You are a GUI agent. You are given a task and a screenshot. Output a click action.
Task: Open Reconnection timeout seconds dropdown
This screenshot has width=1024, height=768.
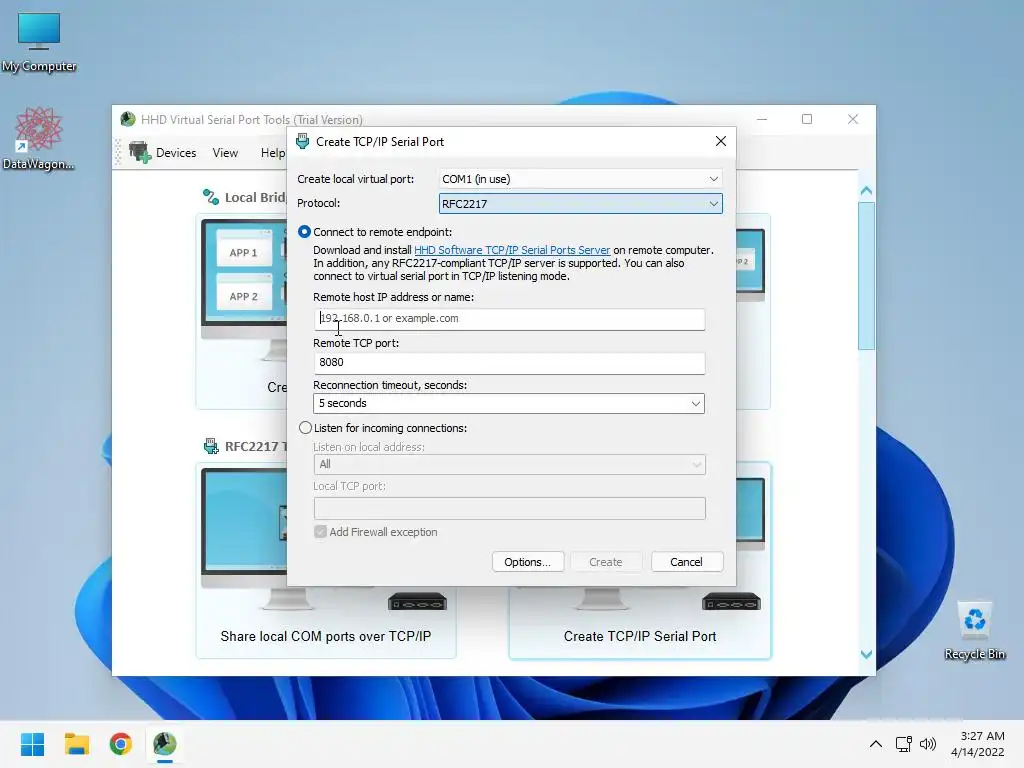coord(509,403)
